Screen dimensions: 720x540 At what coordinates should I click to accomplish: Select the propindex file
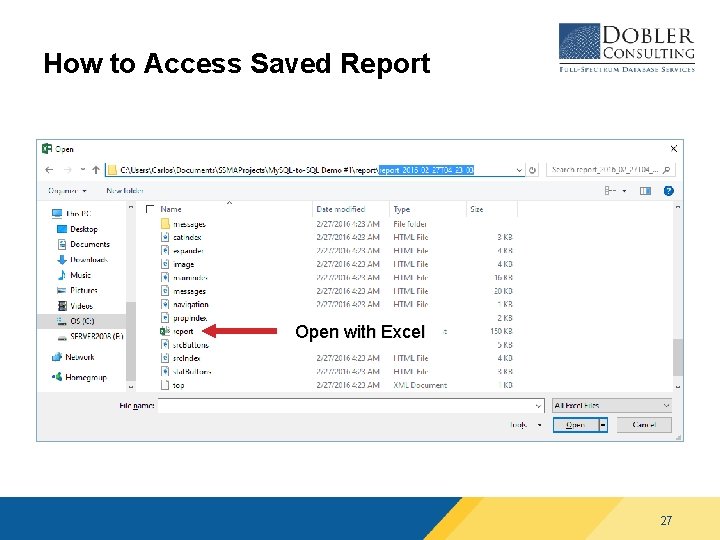pyautogui.click(x=190, y=318)
